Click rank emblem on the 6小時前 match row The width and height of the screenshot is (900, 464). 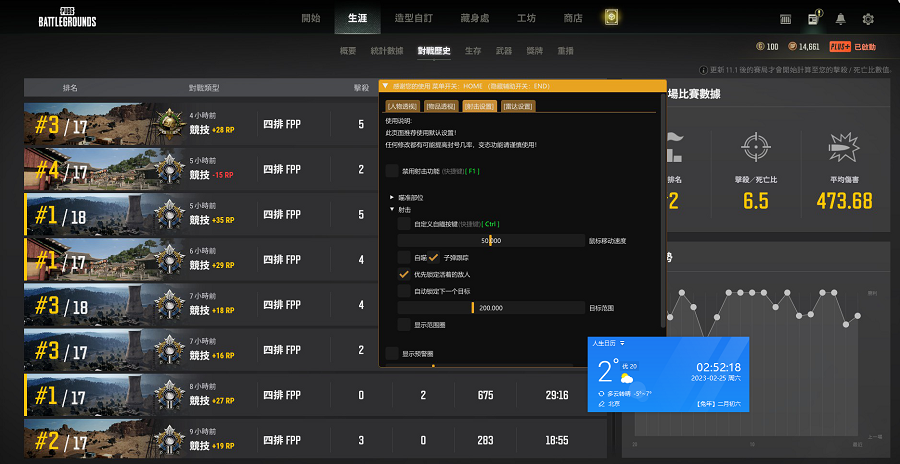[x=169, y=260]
